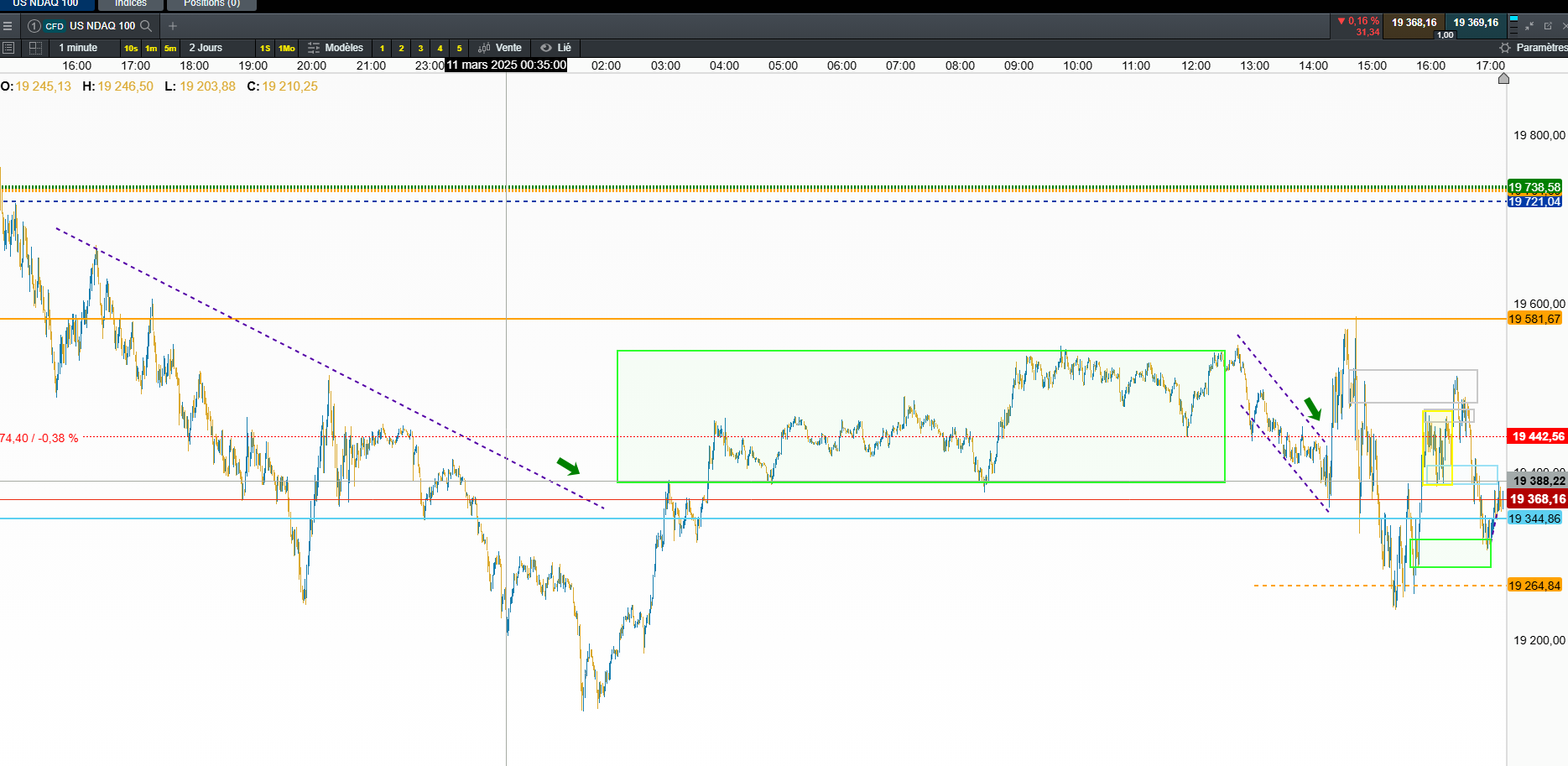The height and width of the screenshot is (766, 1568).
Task: Click the US NDAQ 100 instrument name
Action: [102, 26]
